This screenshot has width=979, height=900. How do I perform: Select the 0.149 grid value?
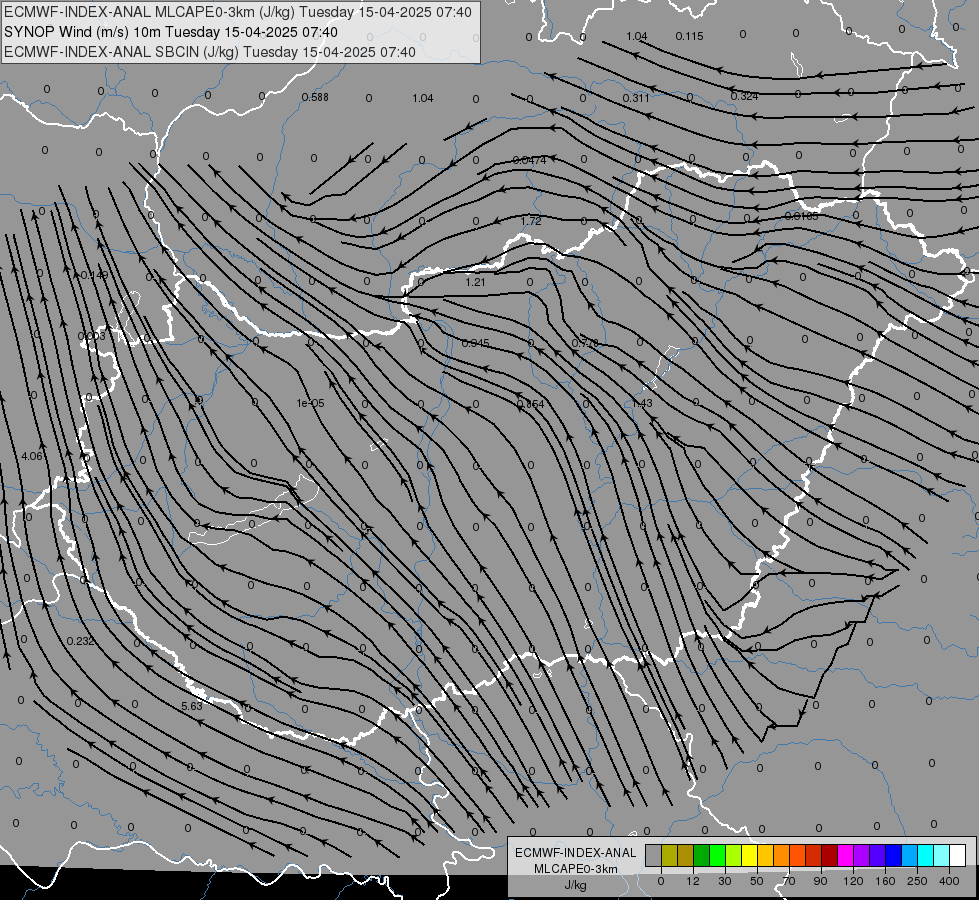click(x=94, y=275)
